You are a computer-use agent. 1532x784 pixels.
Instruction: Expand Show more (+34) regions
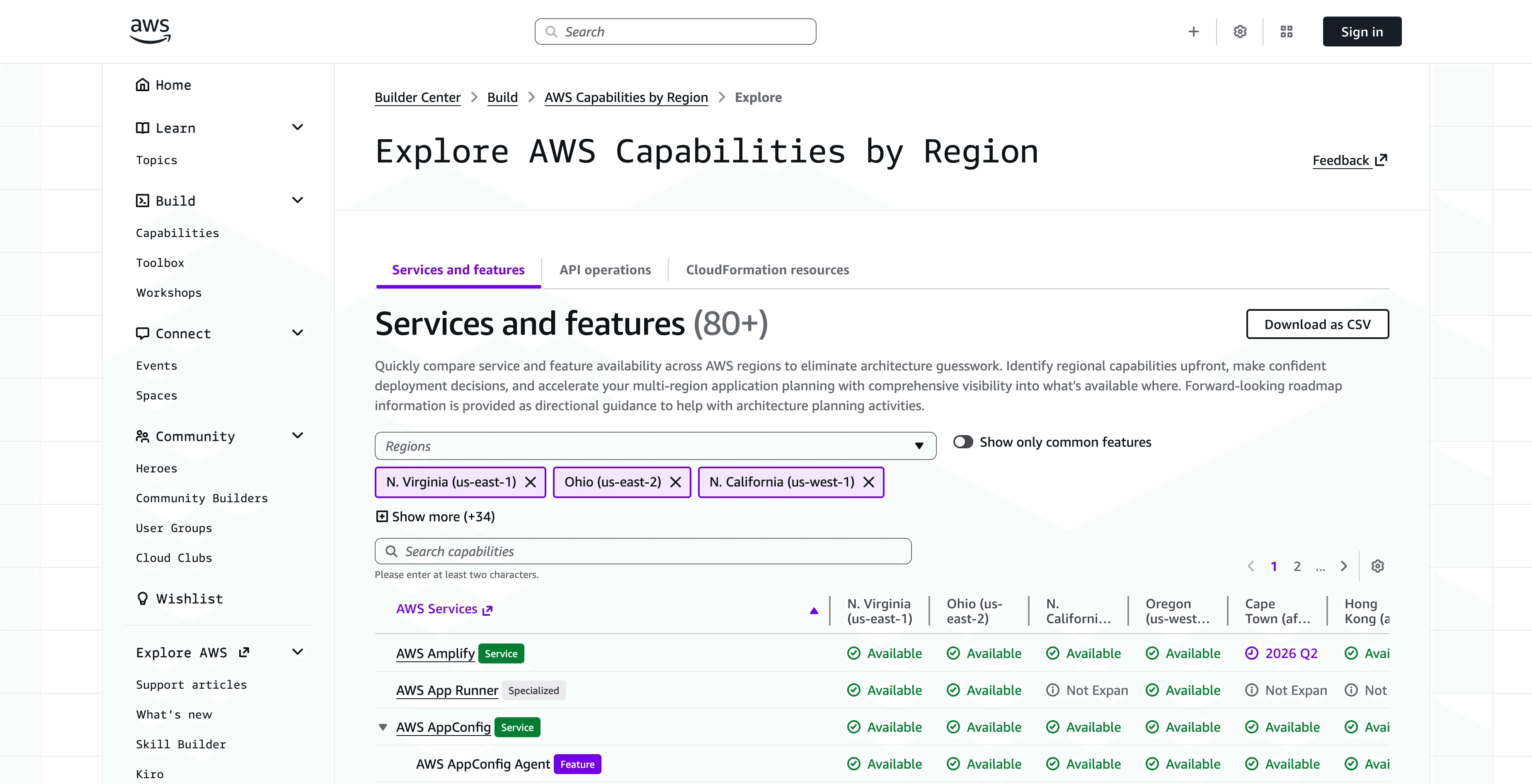(x=435, y=517)
